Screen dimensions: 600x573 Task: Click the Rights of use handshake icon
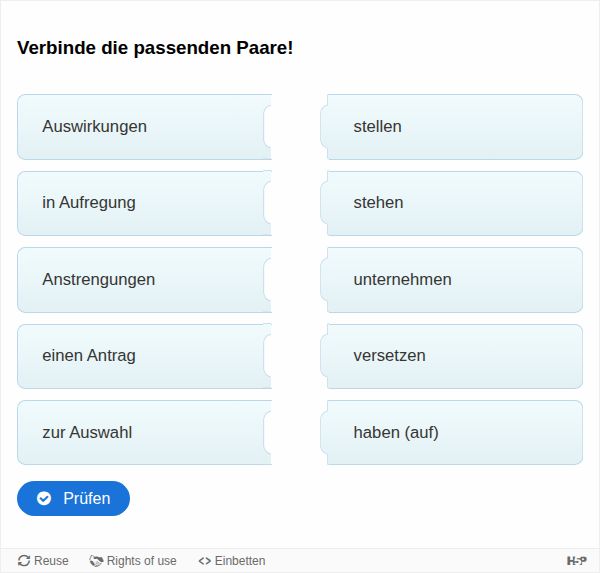click(97, 561)
